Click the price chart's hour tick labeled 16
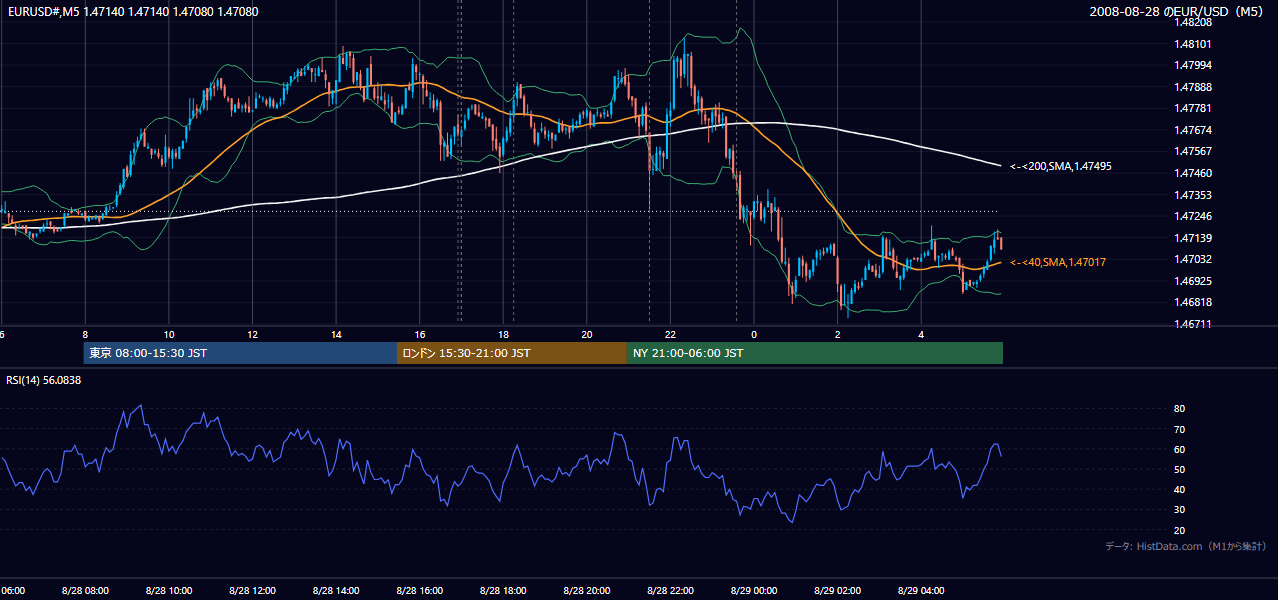Viewport: 1278px width, 600px height. 419,334
